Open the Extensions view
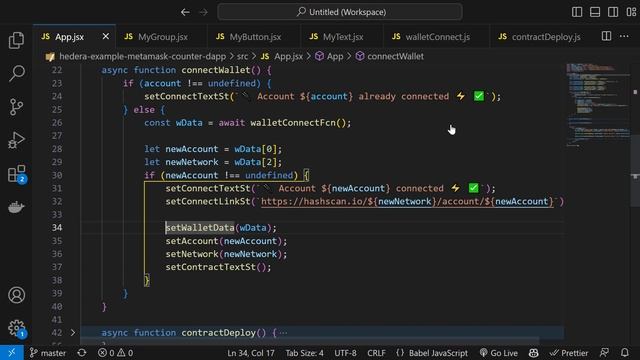This screenshot has height=360, width=640. 16,174
